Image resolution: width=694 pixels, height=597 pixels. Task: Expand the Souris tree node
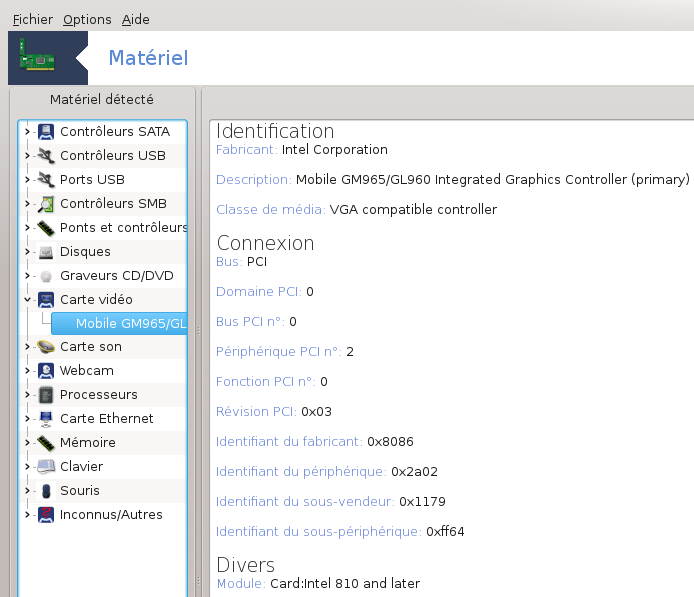pyautogui.click(x=27, y=490)
